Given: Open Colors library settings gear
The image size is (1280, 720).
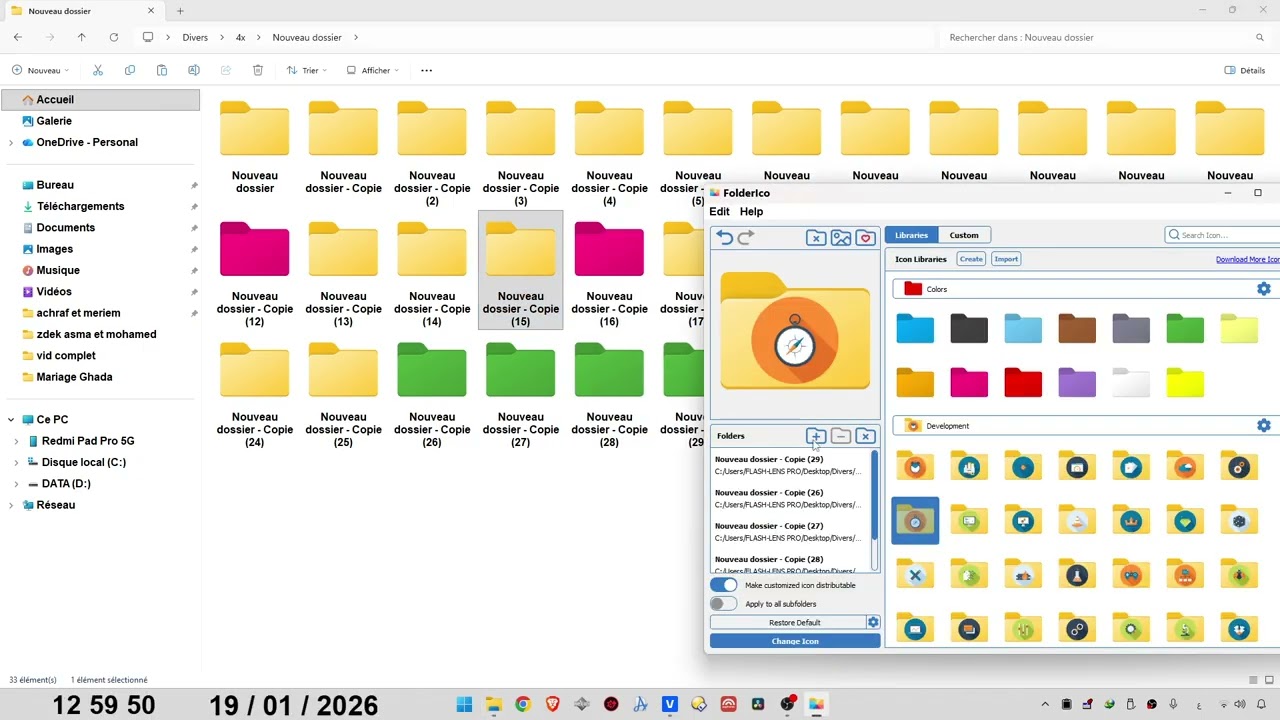Looking at the screenshot, I should pos(1264,289).
